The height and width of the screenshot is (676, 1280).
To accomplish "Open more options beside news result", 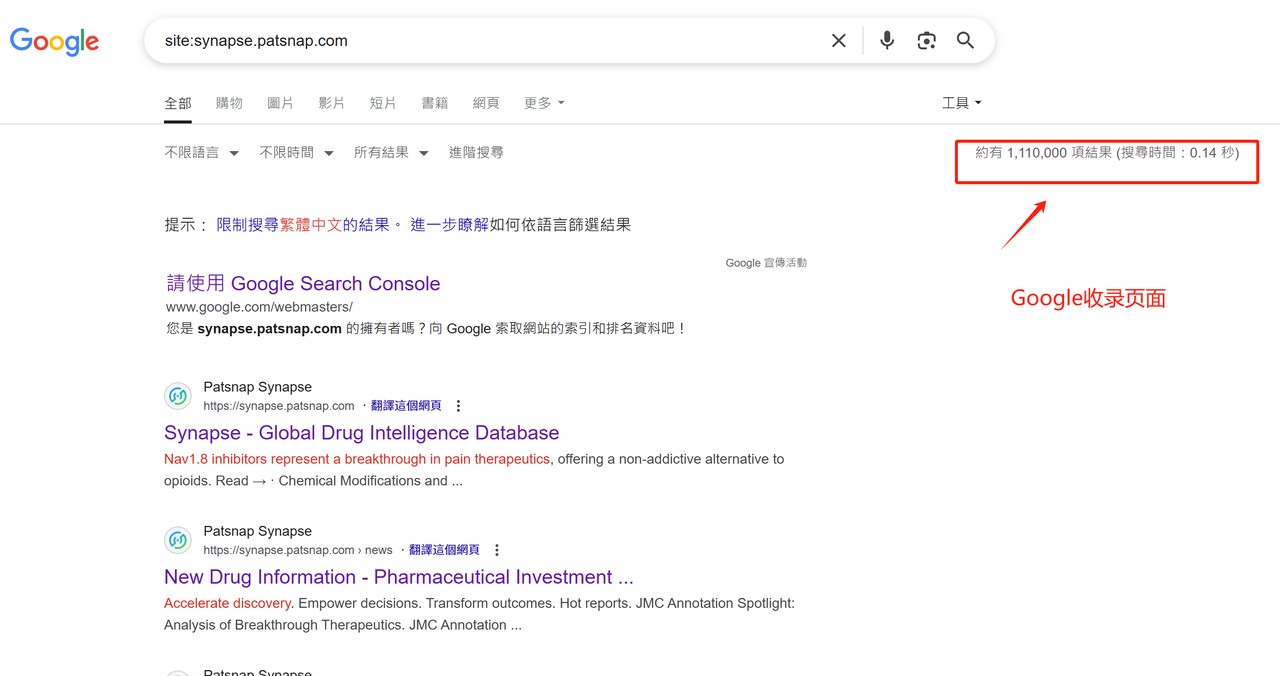I will (497, 550).
